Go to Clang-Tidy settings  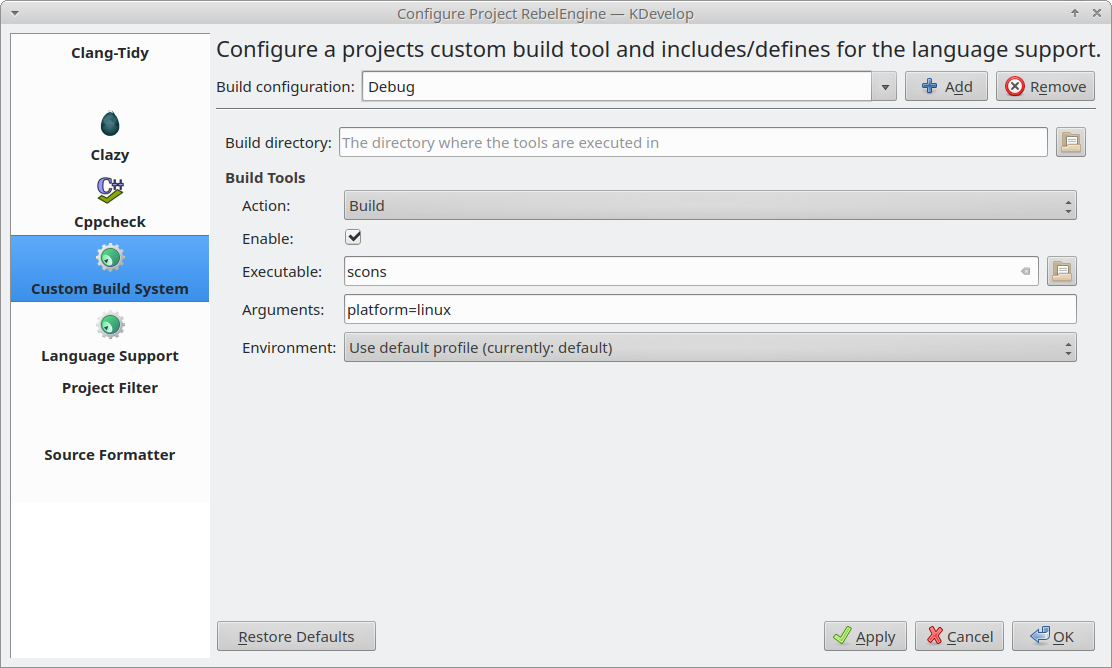coord(110,53)
